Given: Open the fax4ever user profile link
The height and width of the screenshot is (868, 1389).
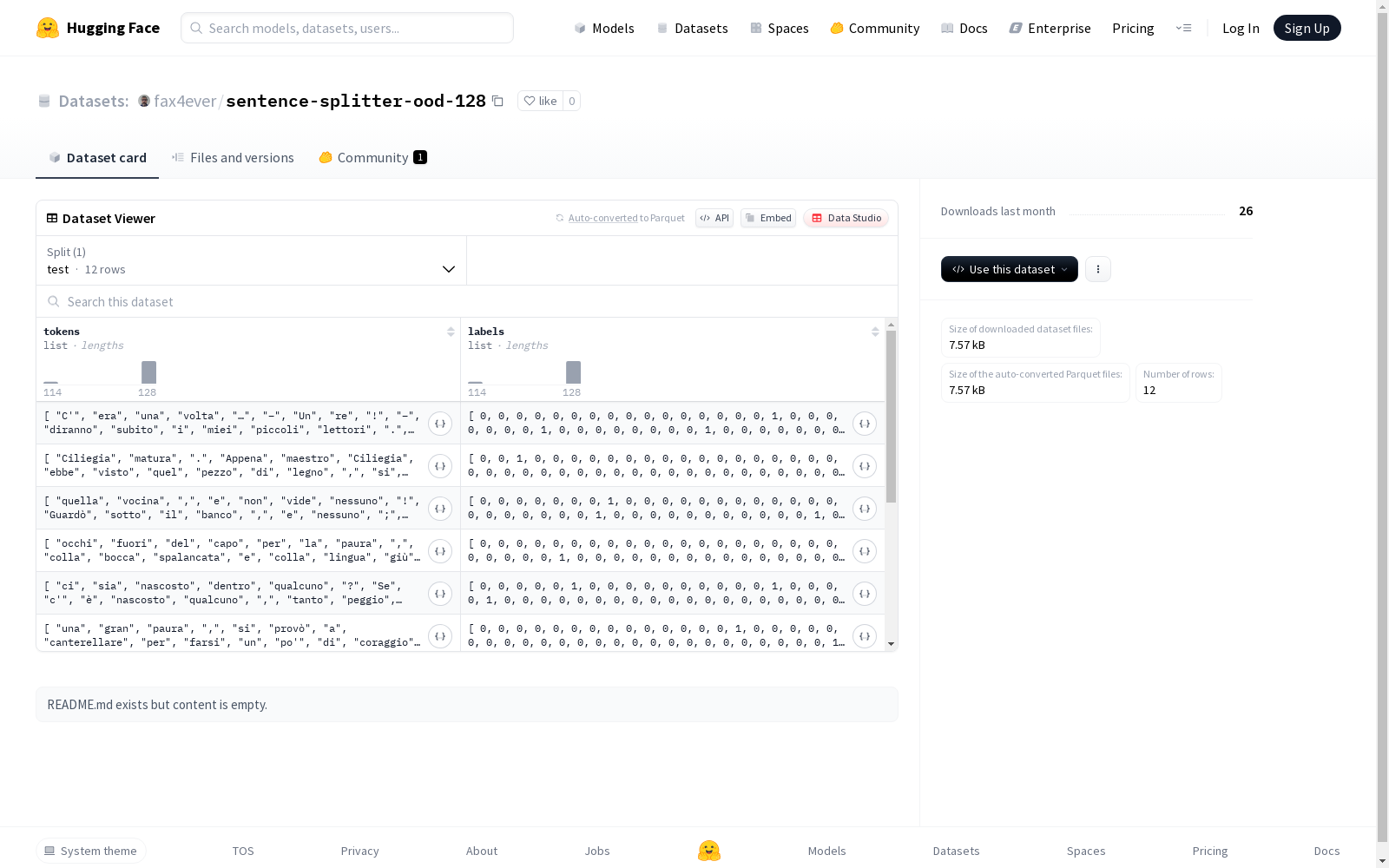Looking at the screenshot, I should click(x=185, y=101).
